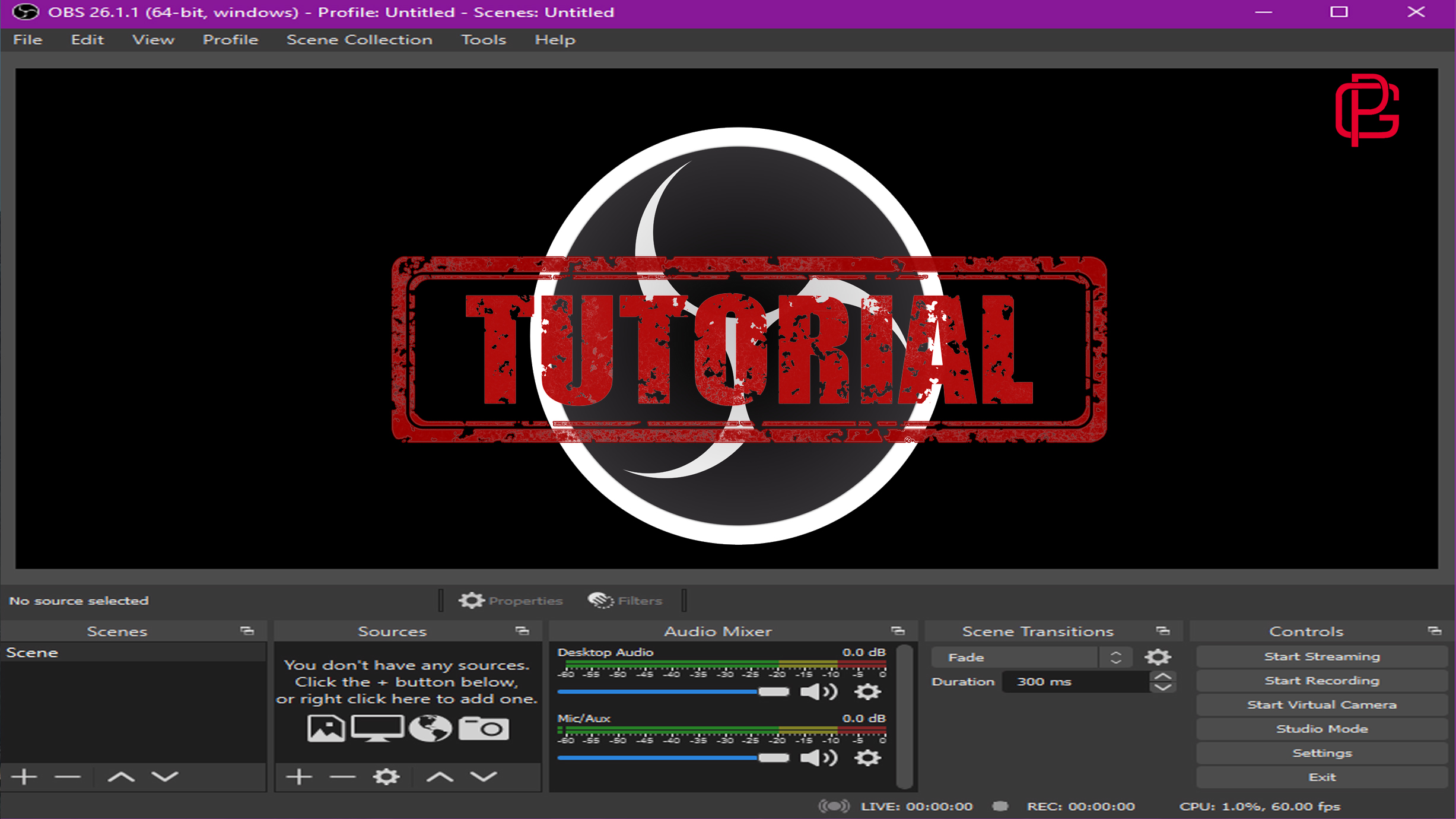Click the Start Streaming button

coord(1321,655)
